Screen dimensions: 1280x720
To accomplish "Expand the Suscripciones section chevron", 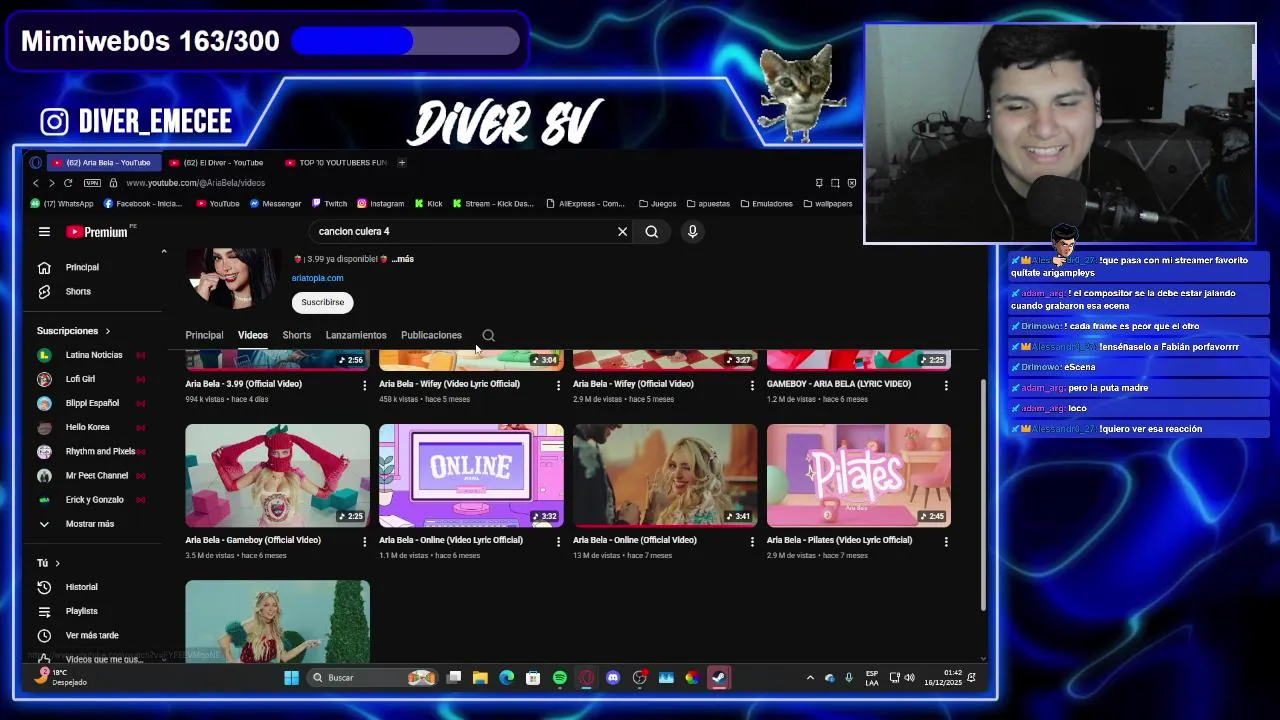I will coord(107,331).
